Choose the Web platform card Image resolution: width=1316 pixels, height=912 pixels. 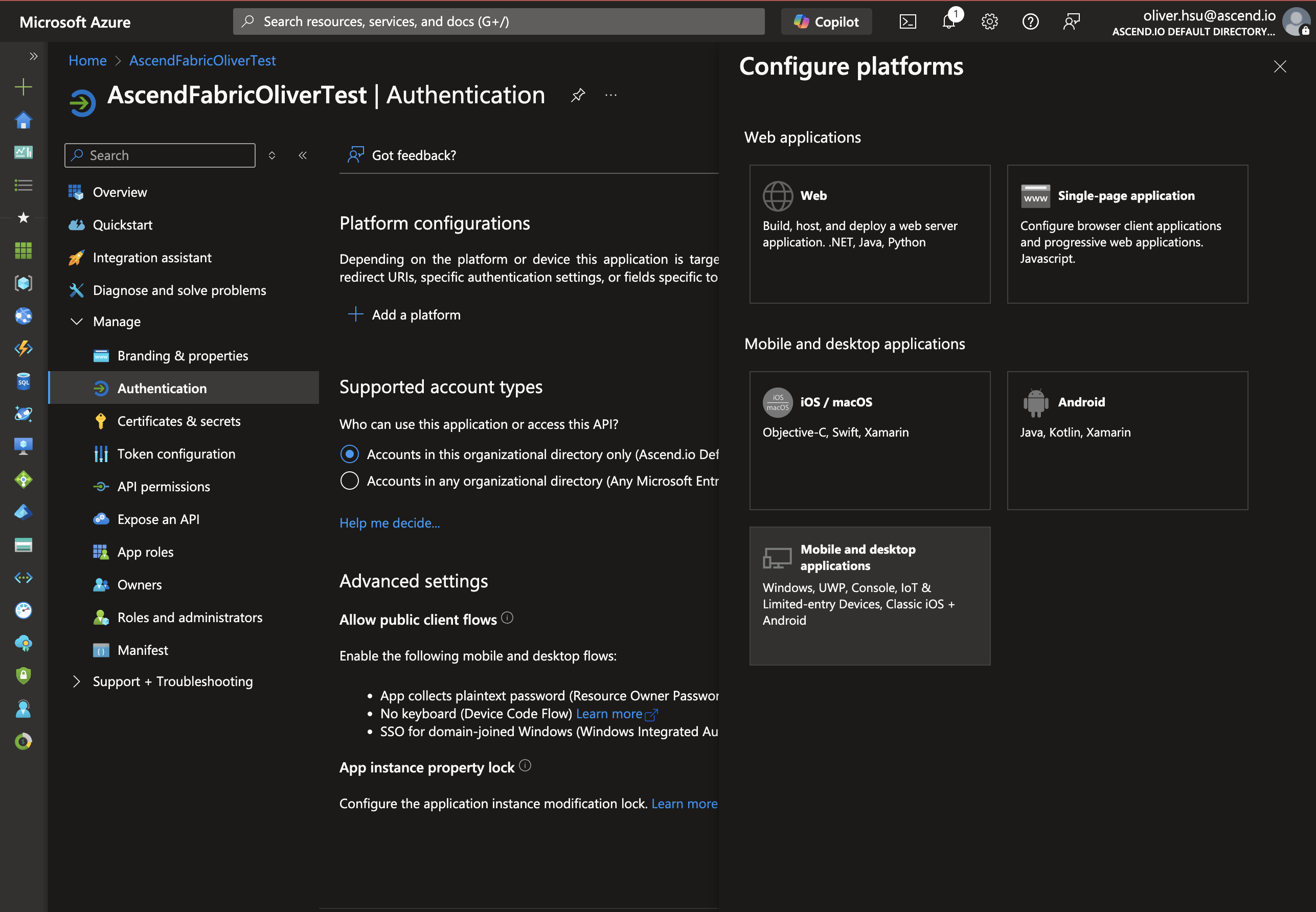869,234
